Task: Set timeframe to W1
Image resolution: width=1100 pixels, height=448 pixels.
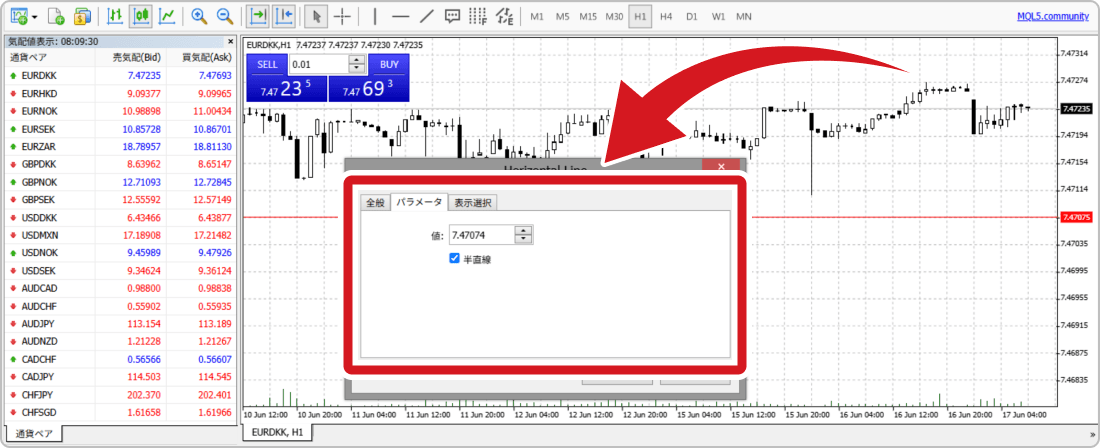Action: tap(718, 15)
